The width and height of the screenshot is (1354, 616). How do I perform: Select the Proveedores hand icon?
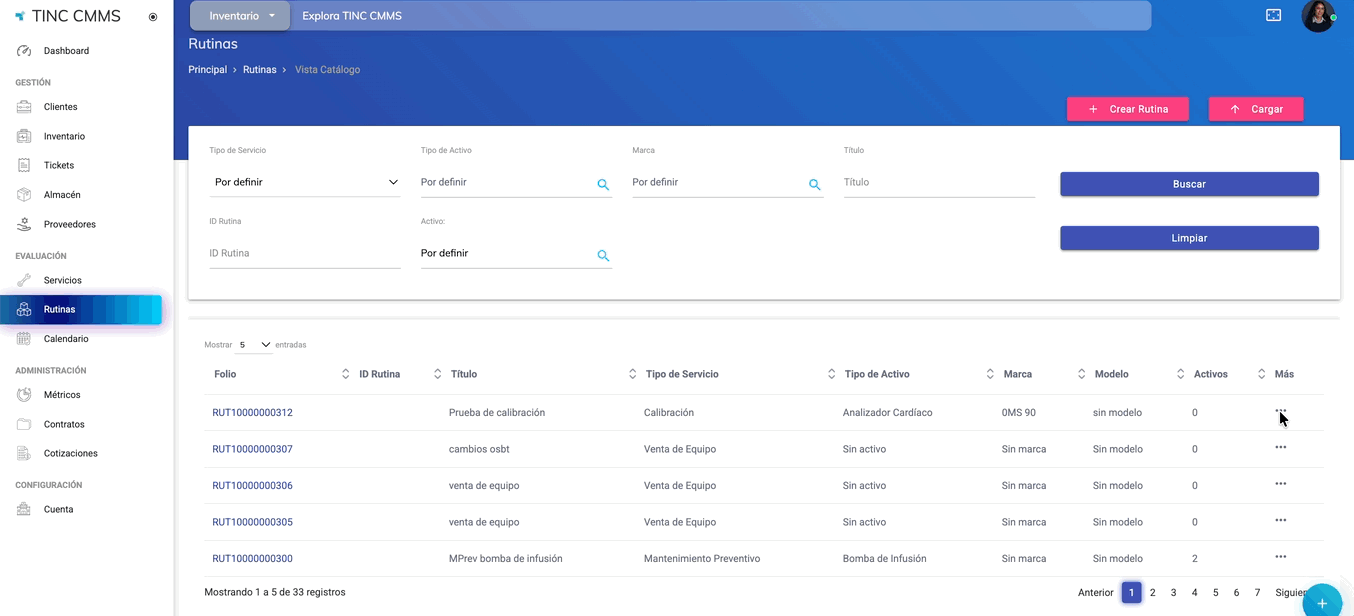[x=24, y=224]
